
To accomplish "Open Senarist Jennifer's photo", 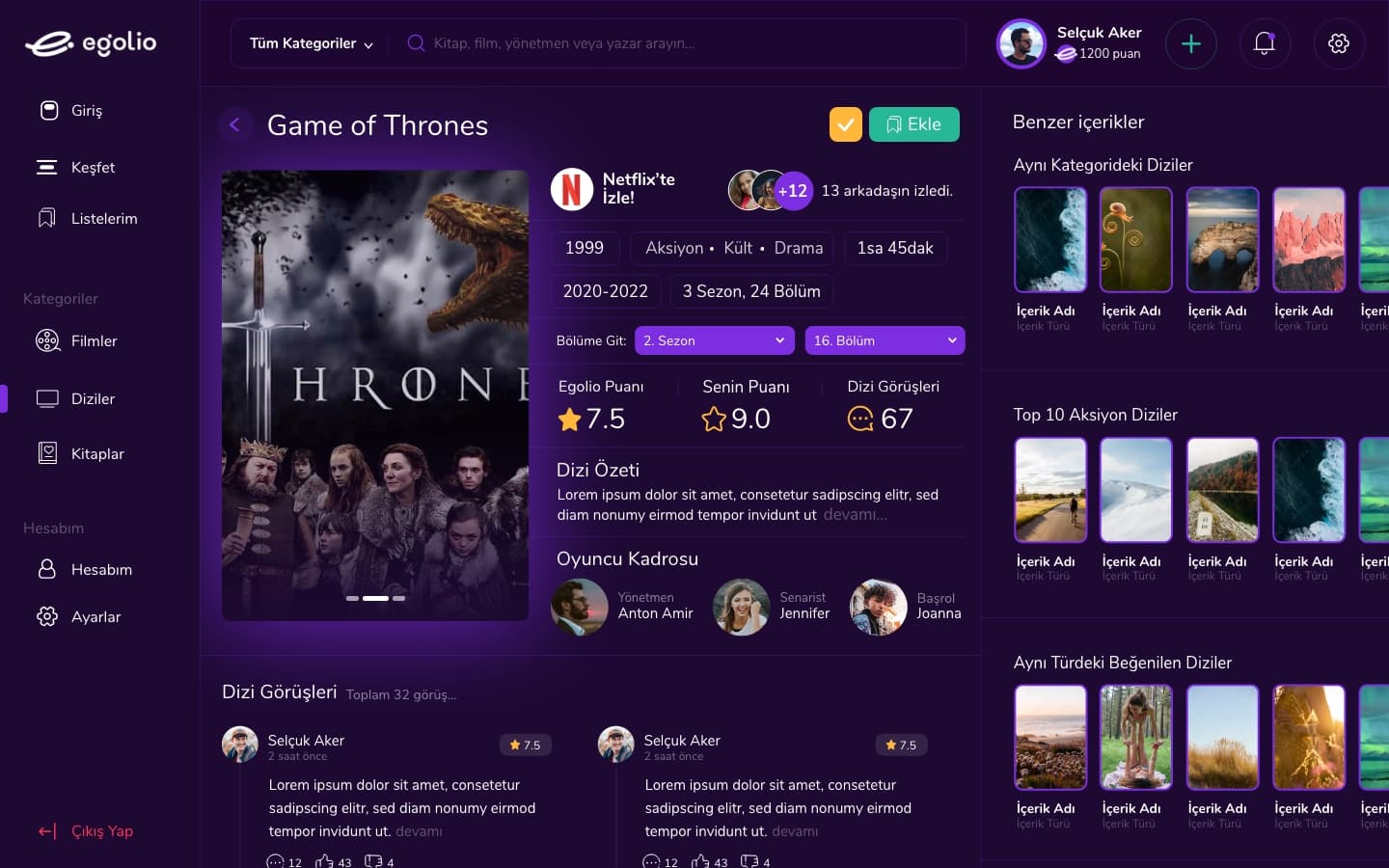I will tap(741, 607).
